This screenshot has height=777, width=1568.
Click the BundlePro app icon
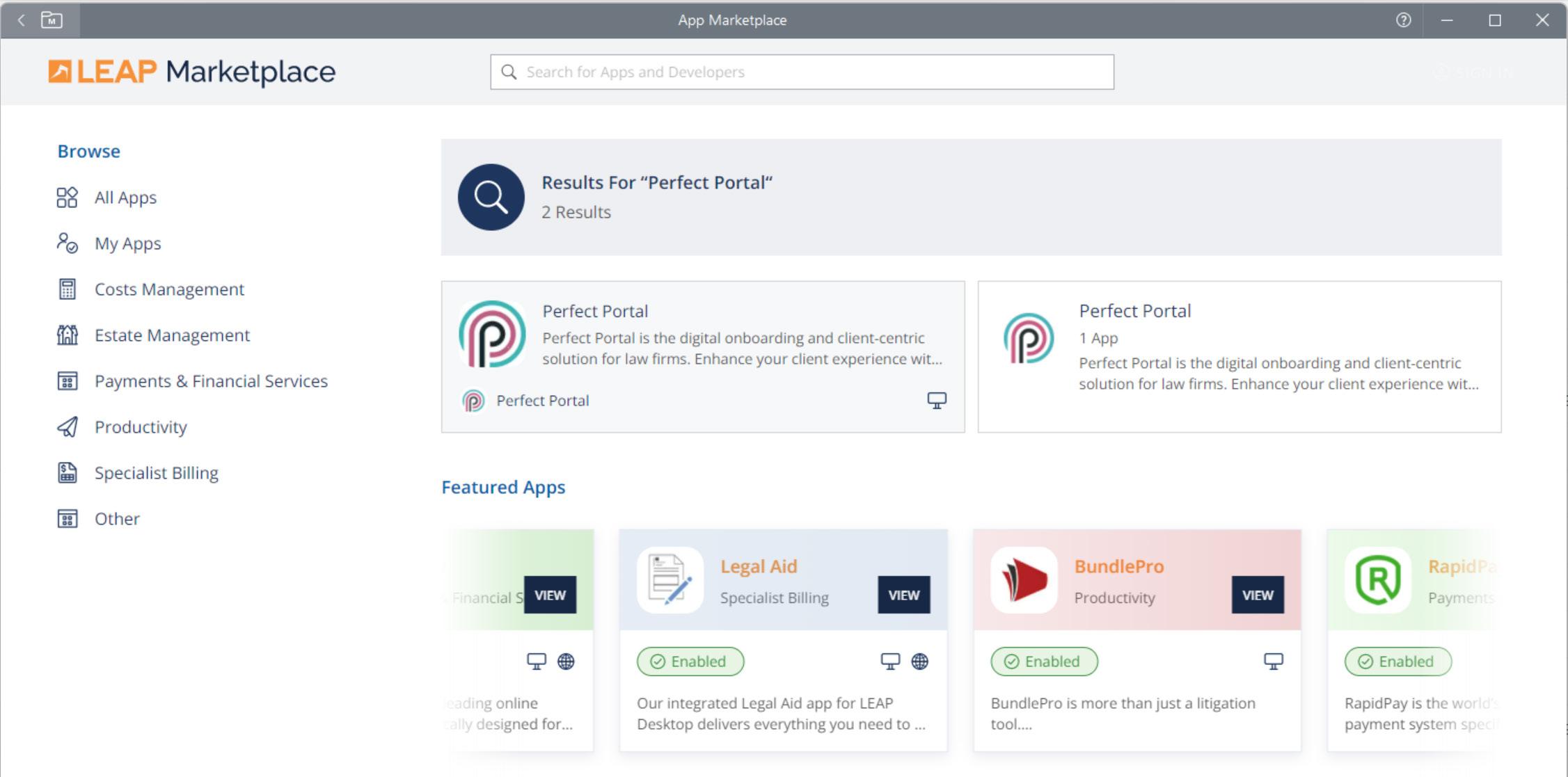[1024, 580]
